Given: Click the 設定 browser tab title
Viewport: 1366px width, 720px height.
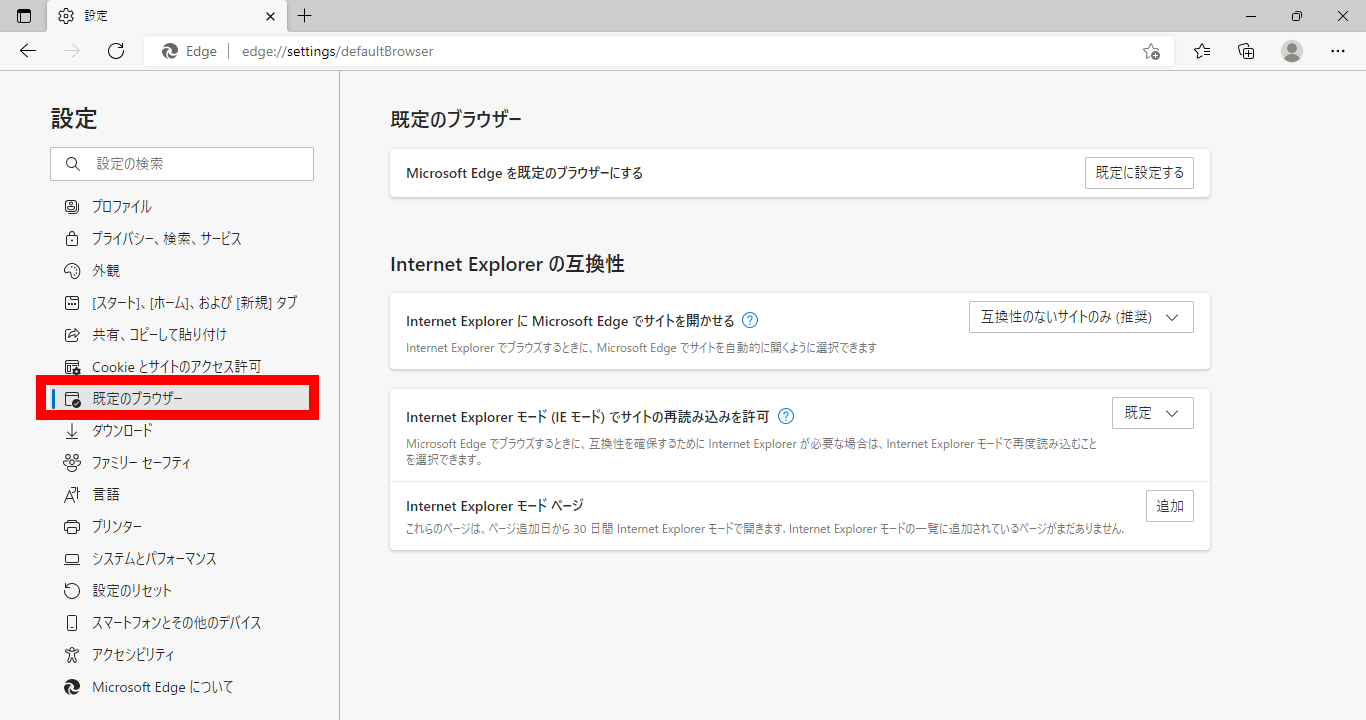Looking at the screenshot, I should [x=97, y=16].
